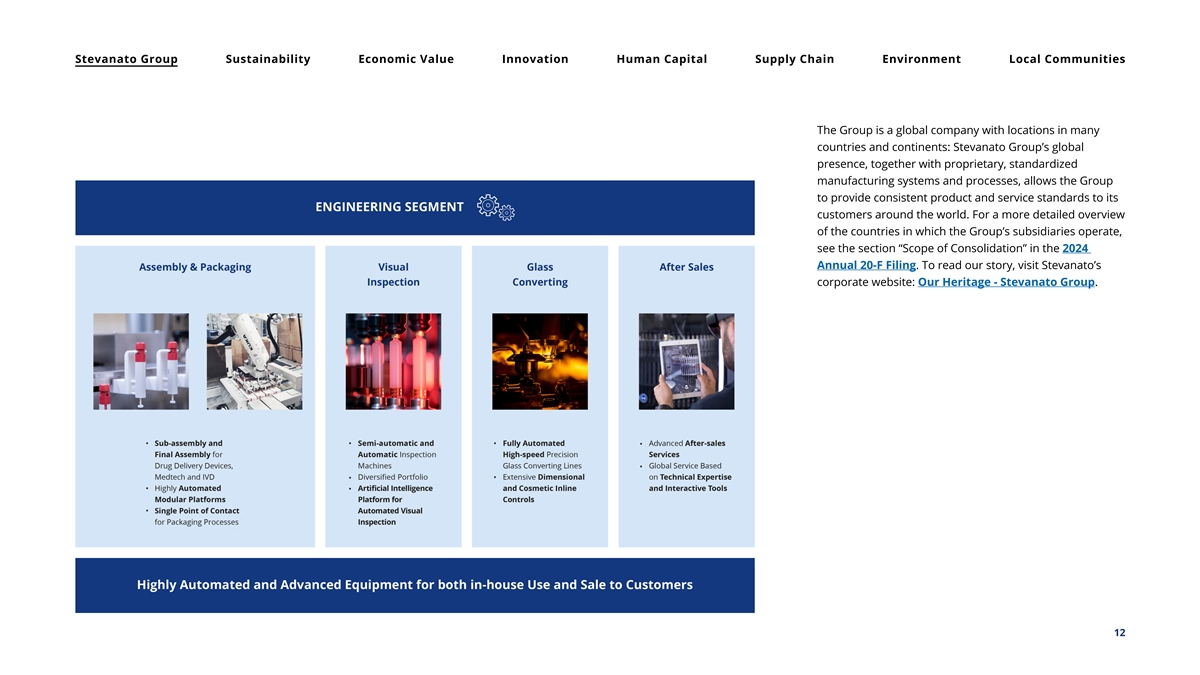Click the tablet After Sales photo
Image resolution: width=1200 pixels, height=675 pixels.
(686, 361)
